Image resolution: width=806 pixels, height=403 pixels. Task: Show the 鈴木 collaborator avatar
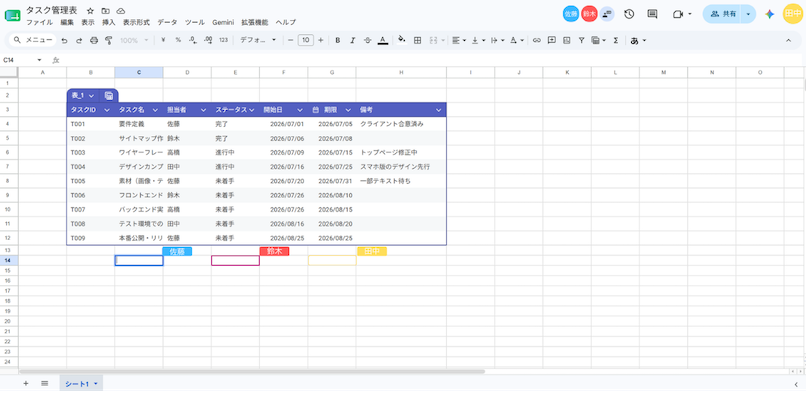[x=589, y=14]
